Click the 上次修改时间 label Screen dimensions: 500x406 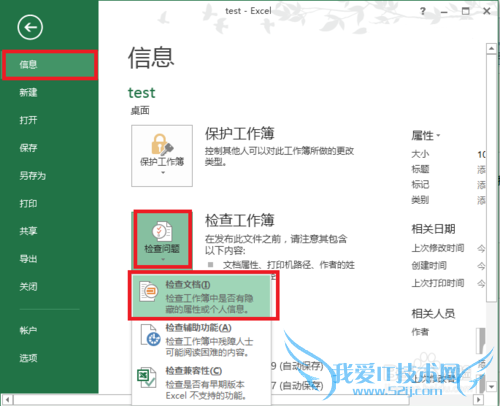pyautogui.click(x=438, y=248)
